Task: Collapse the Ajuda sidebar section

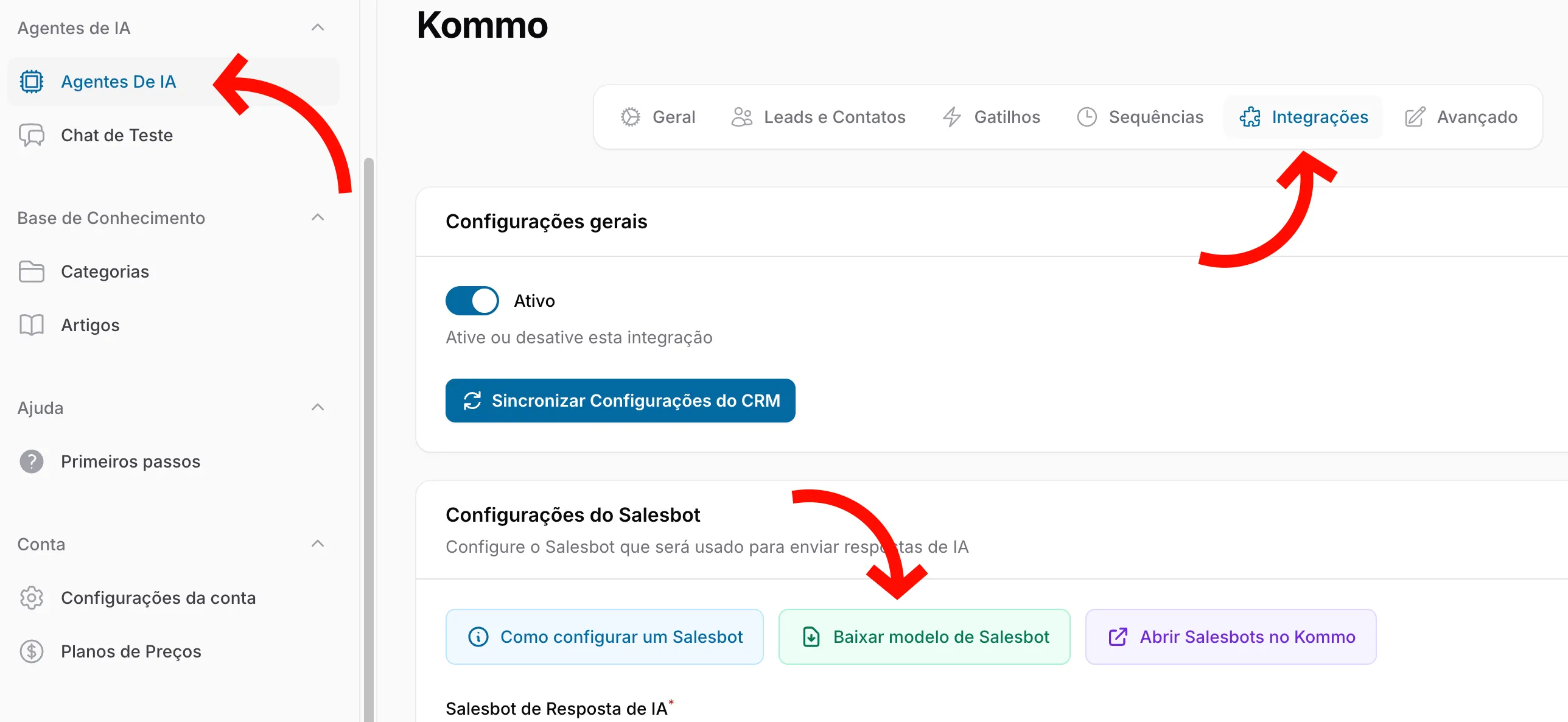Action: click(318, 408)
